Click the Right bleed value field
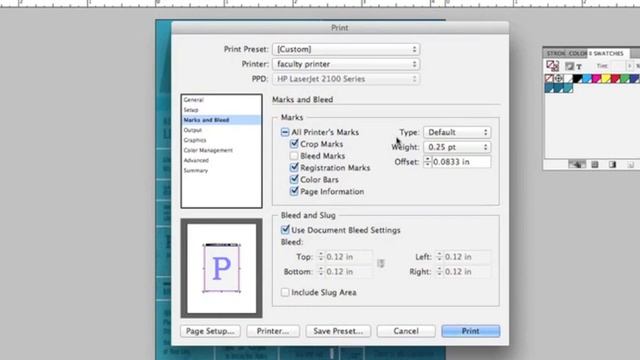Viewport: 640px width, 360px height. (467, 271)
